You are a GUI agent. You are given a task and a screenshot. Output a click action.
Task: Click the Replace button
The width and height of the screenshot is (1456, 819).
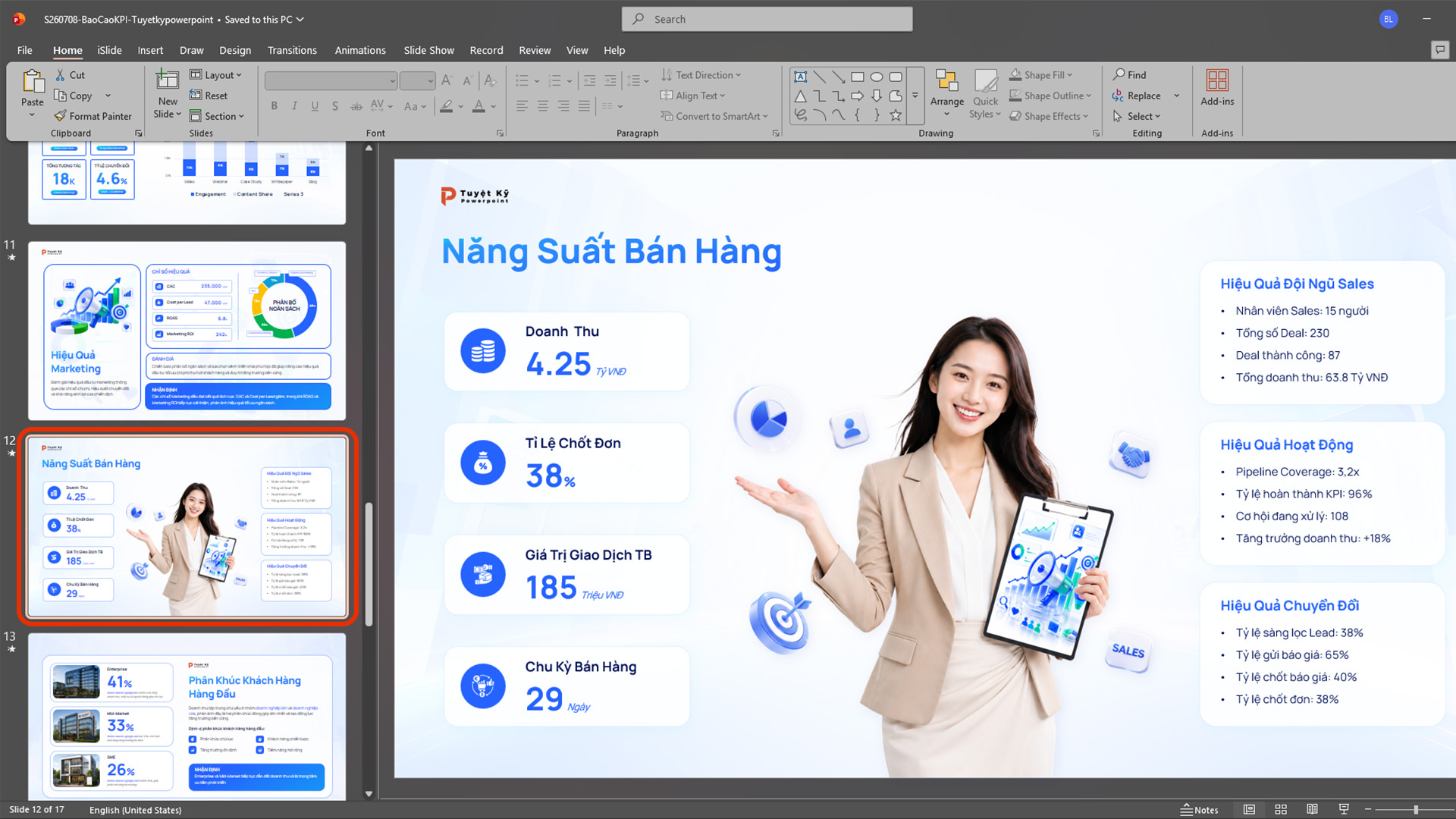[x=1137, y=96]
